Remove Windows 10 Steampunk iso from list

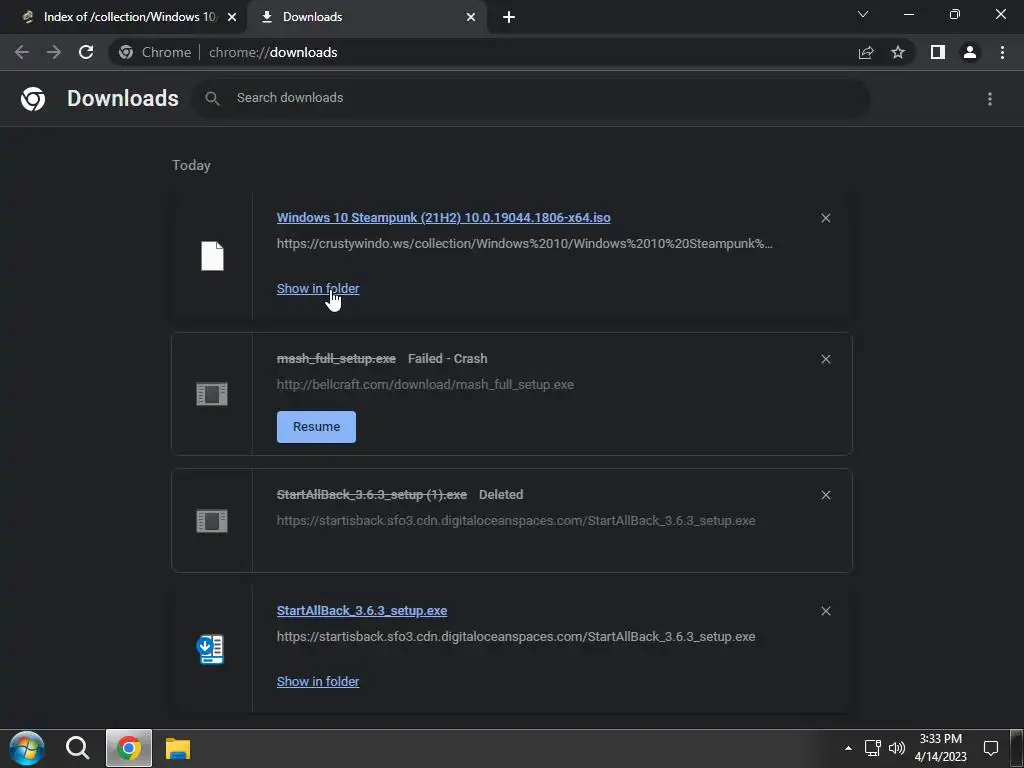[825, 218]
